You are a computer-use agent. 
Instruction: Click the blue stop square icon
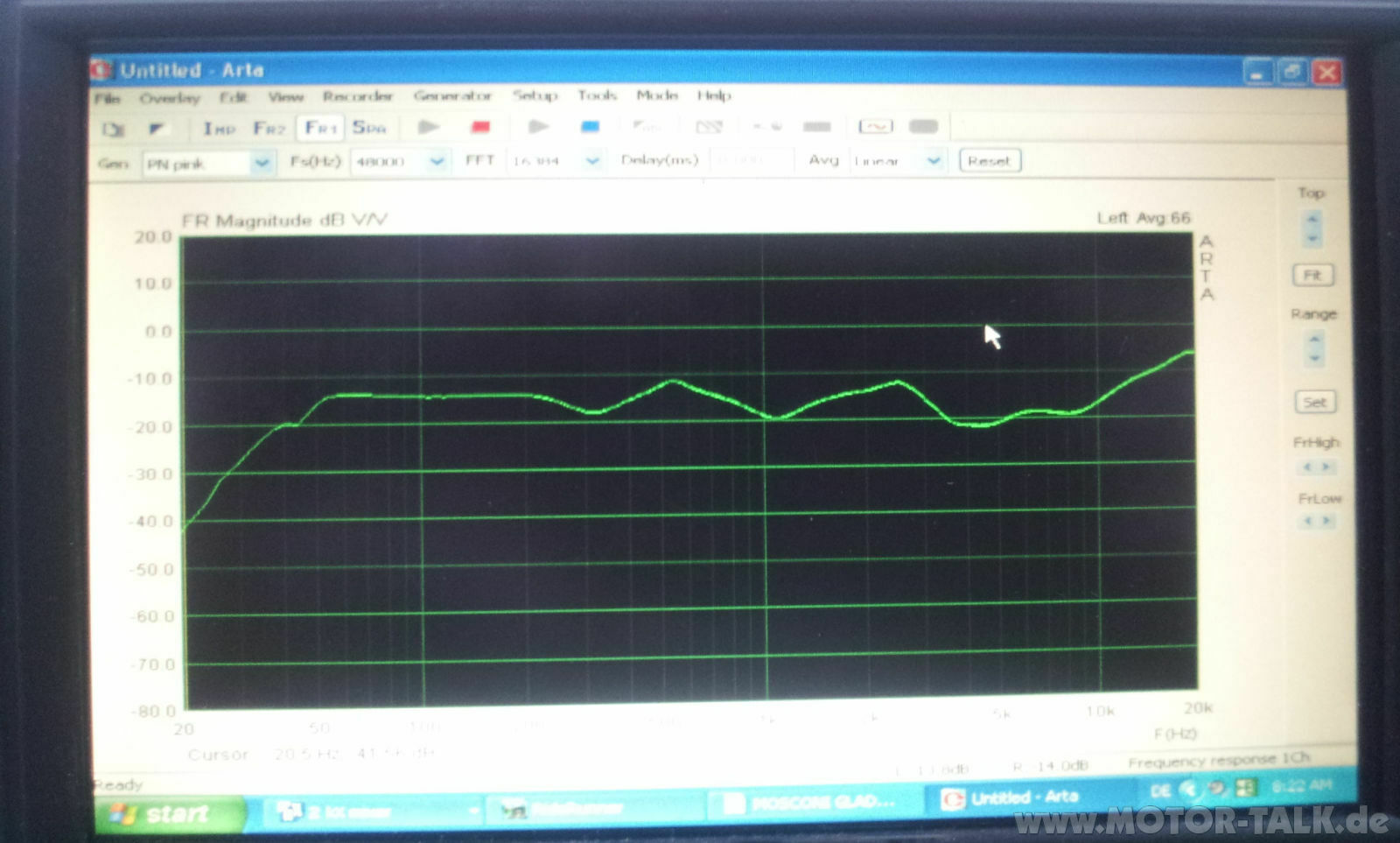pyautogui.click(x=591, y=127)
